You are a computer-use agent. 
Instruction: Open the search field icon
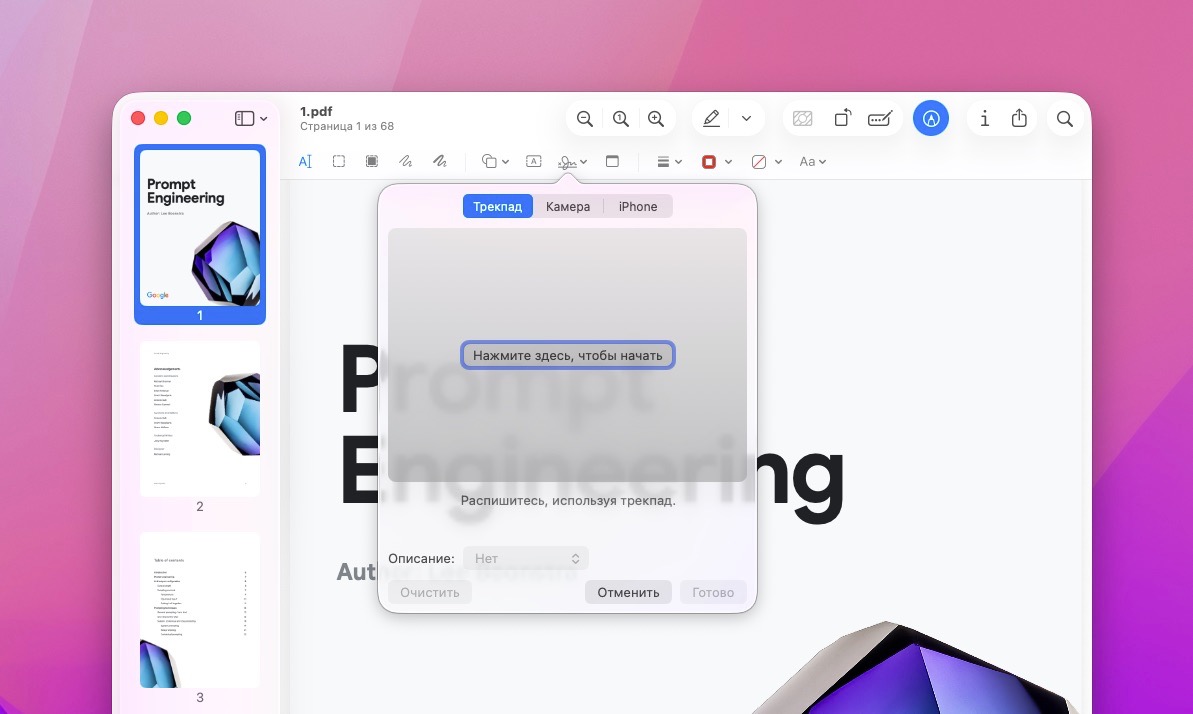pyautogui.click(x=1065, y=119)
